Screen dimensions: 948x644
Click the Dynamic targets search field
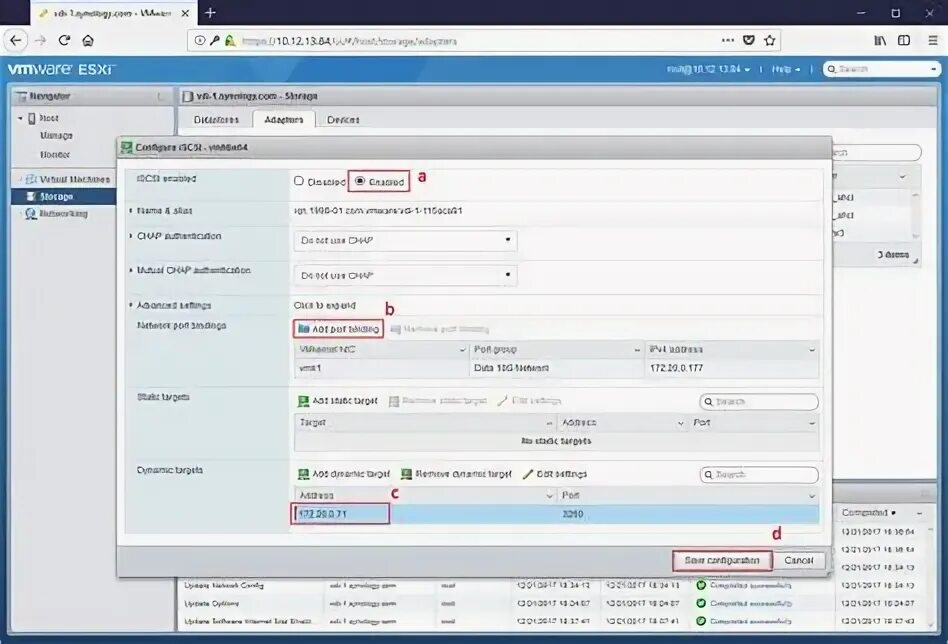[759, 475]
